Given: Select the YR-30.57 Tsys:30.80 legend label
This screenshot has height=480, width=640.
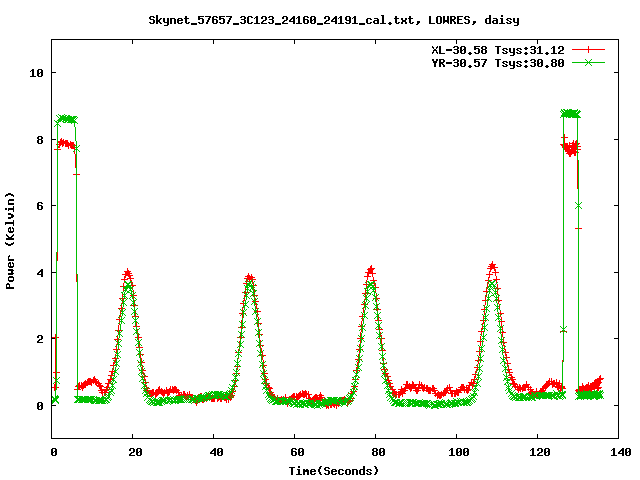Looking at the screenshot, I should click(x=498, y=63).
